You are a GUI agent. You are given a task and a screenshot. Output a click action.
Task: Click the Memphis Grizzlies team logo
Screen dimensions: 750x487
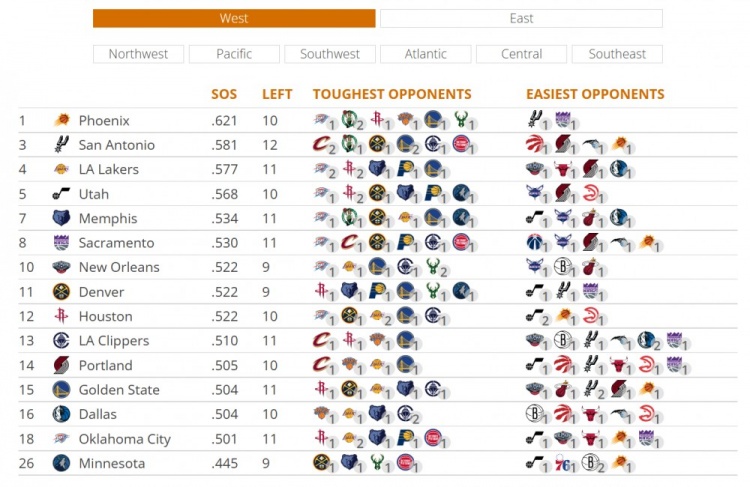tap(61, 218)
